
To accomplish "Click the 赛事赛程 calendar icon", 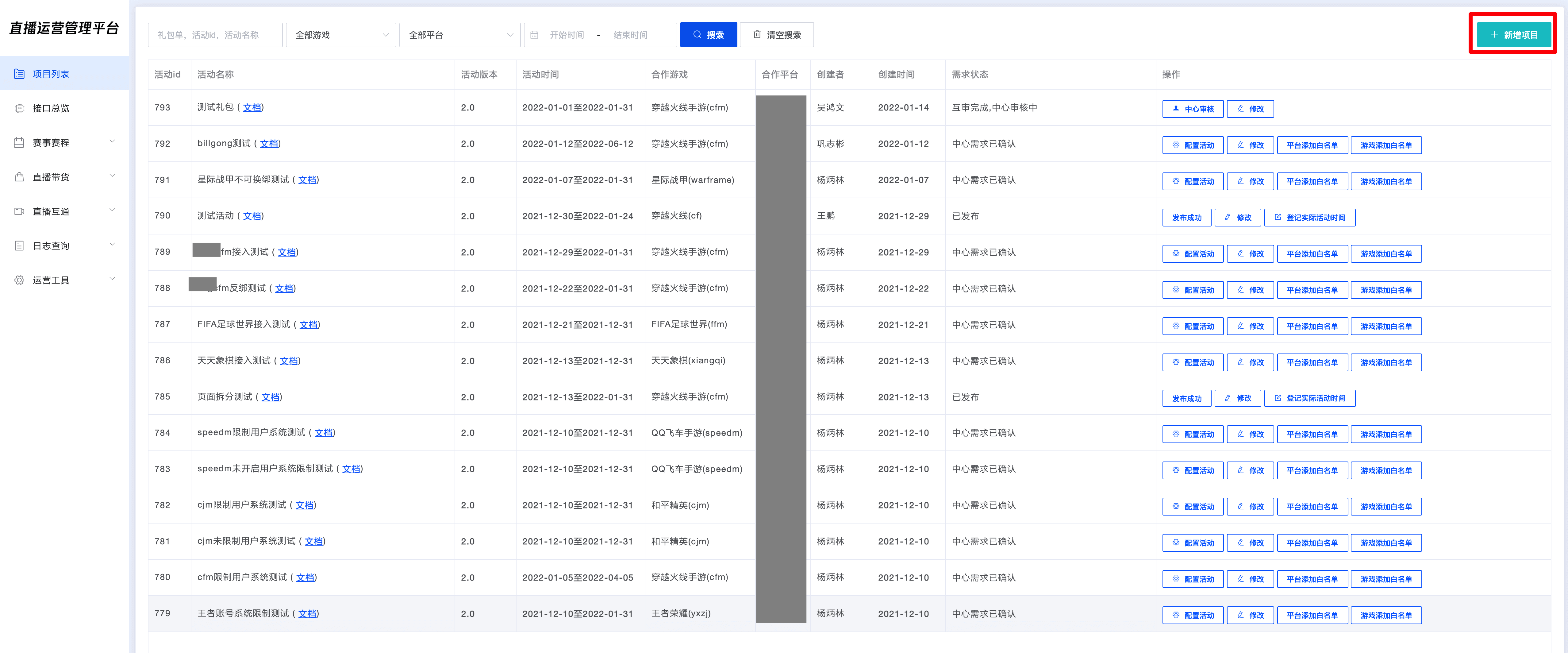I will coord(20,143).
